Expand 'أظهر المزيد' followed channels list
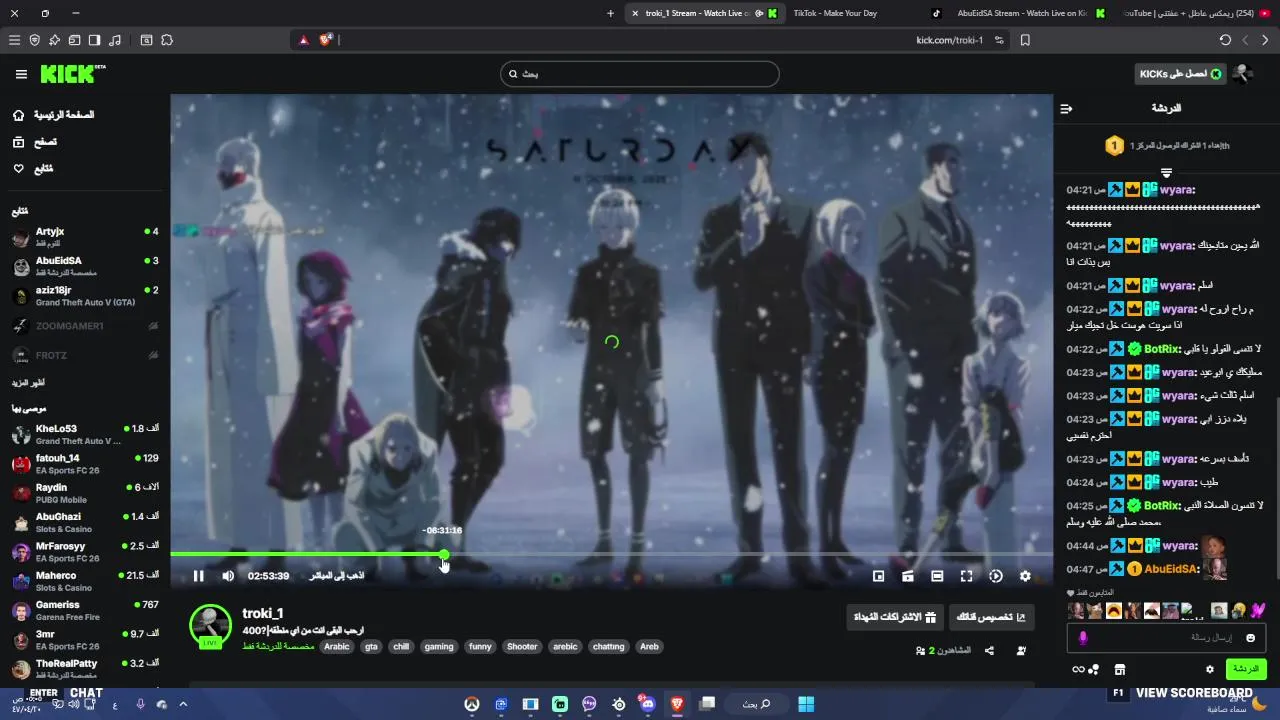1280x720 pixels. click(28, 383)
